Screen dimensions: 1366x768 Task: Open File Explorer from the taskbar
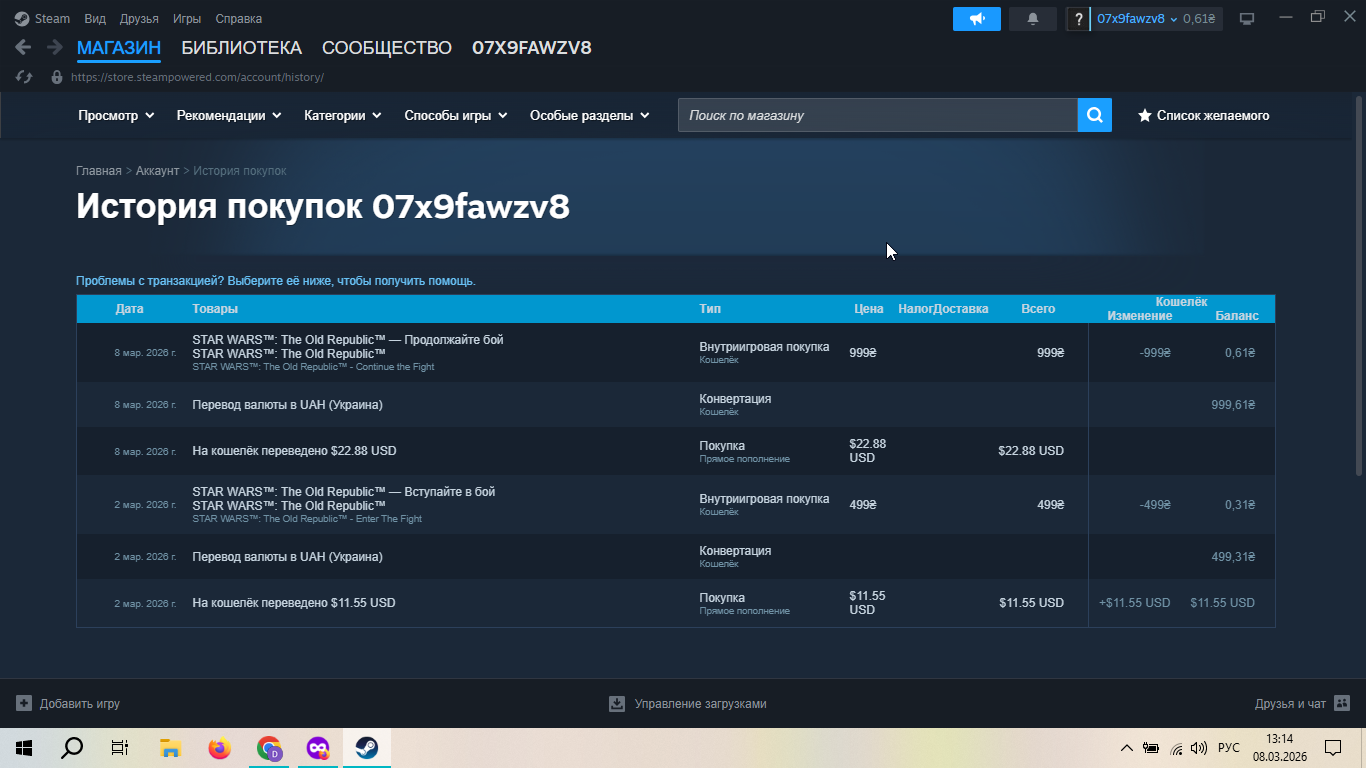[x=170, y=747]
